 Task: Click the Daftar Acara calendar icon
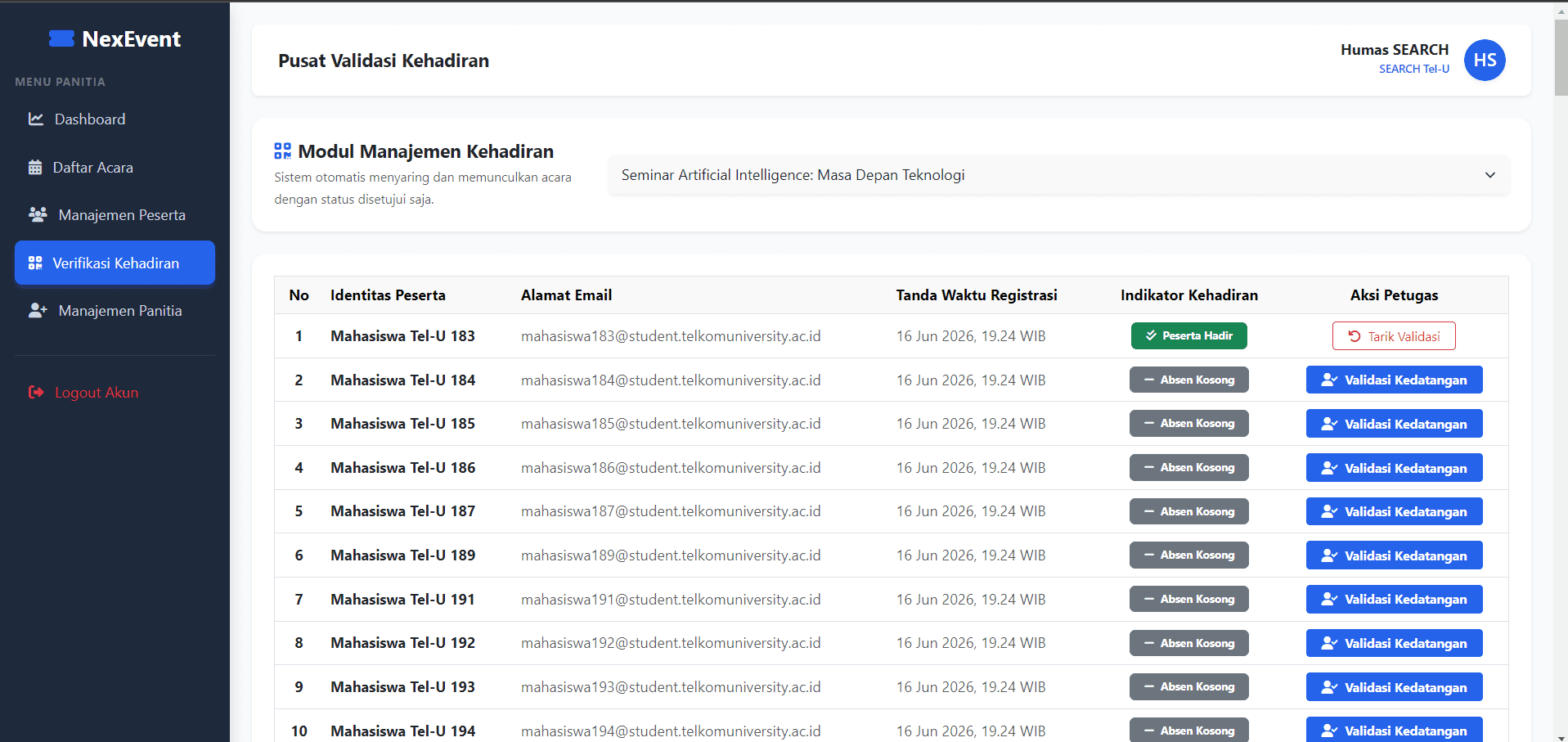(35, 167)
